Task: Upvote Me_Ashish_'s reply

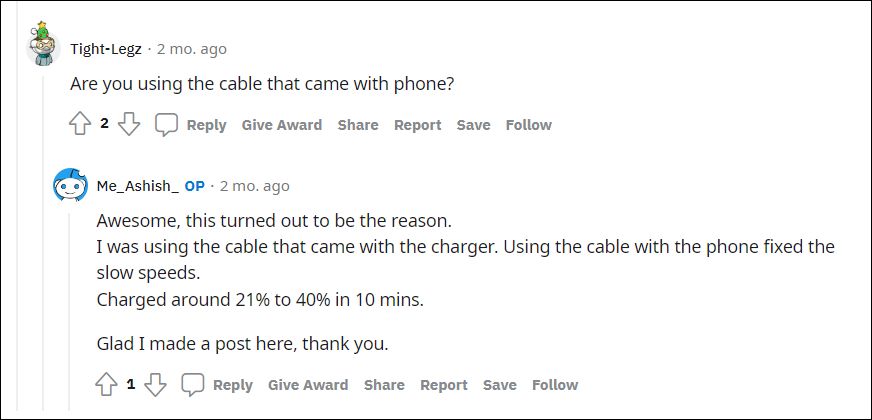Action: (x=106, y=385)
